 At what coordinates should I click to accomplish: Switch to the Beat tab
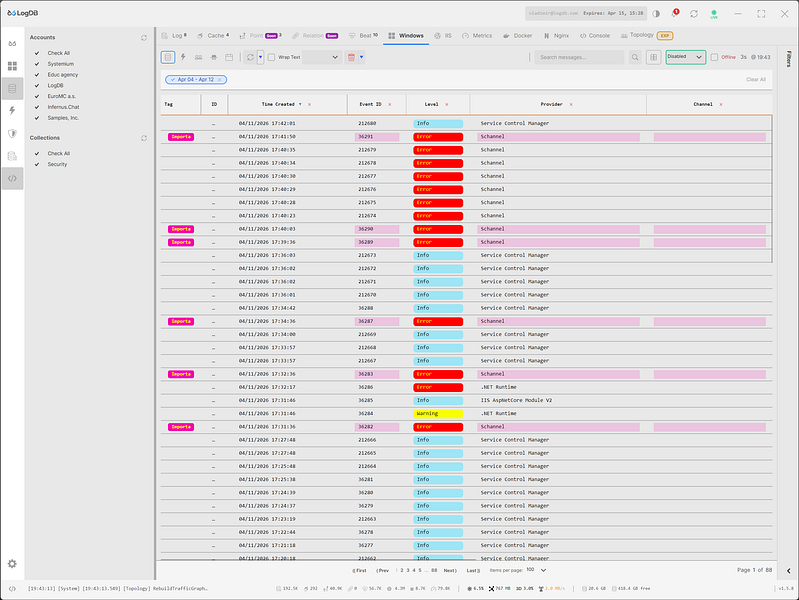363,36
